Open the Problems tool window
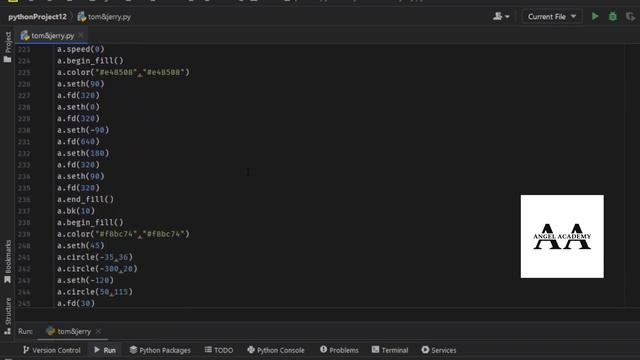The width and height of the screenshot is (640, 360). (x=339, y=350)
